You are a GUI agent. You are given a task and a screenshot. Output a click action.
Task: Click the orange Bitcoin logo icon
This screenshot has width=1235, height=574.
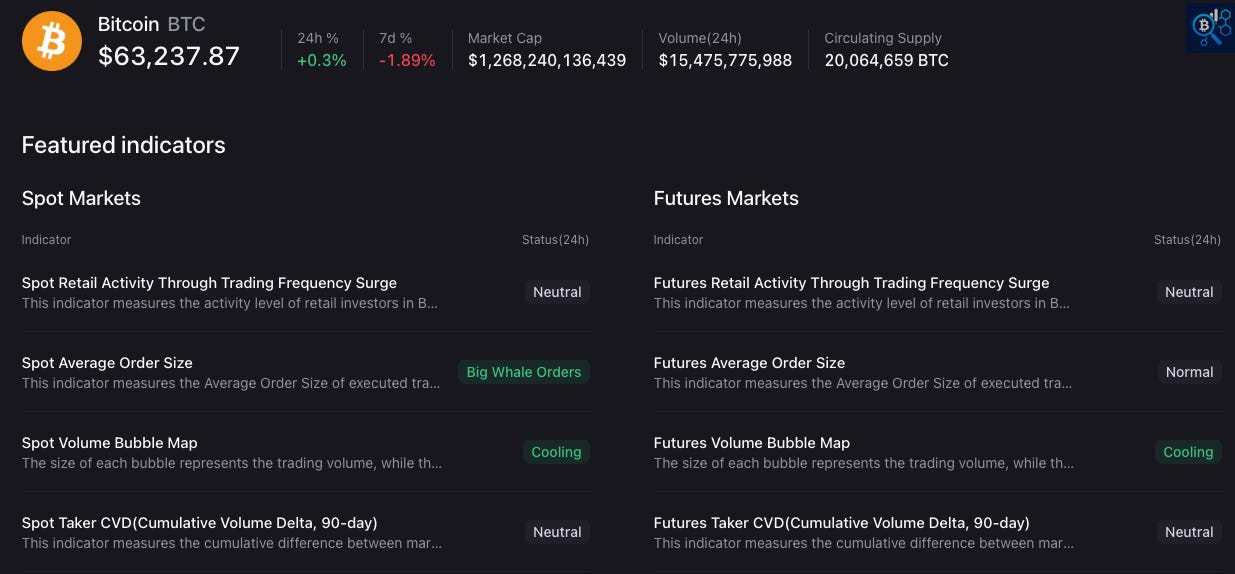click(52, 41)
